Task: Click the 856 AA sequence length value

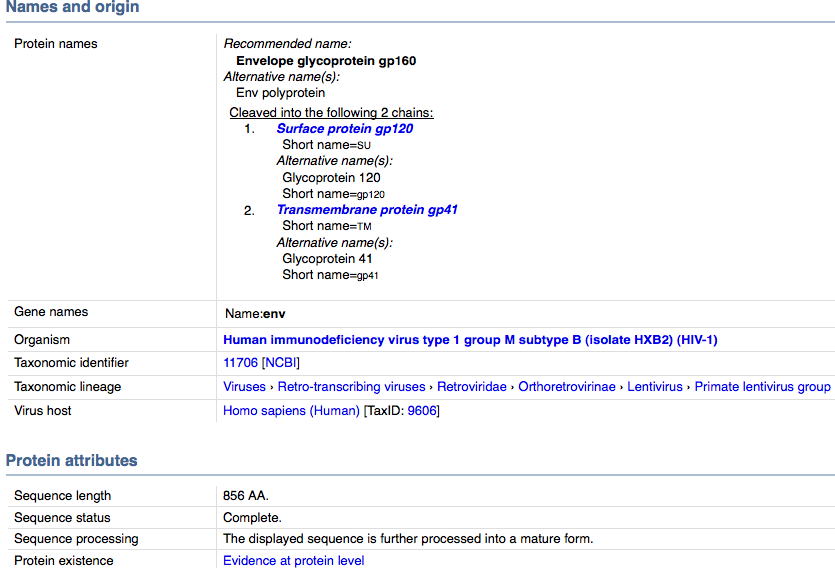Action: click(246, 496)
